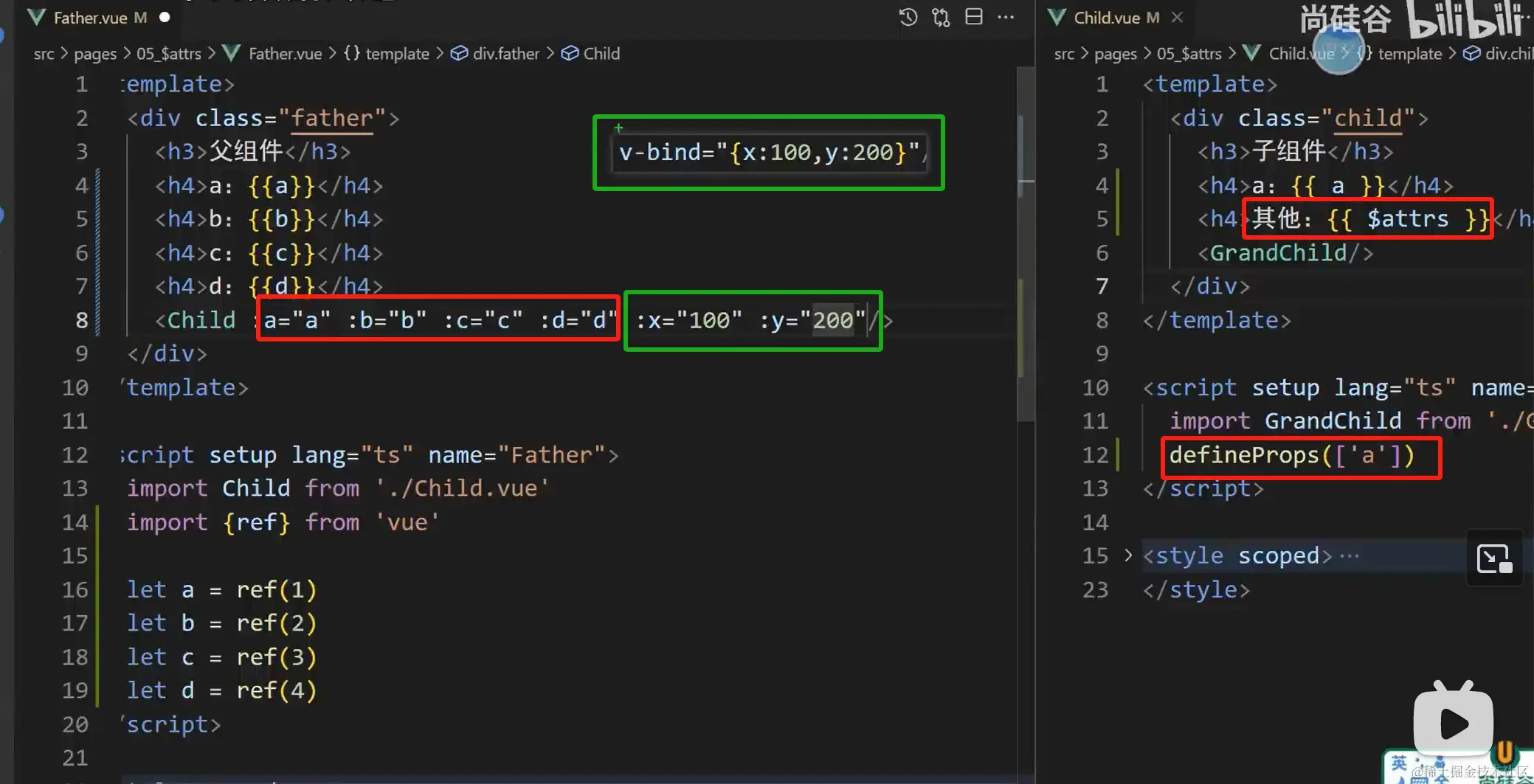Click the folded-code ellipsis after style scoped
Viewport: 1534px width, 784px height.
coord(1350,556)
